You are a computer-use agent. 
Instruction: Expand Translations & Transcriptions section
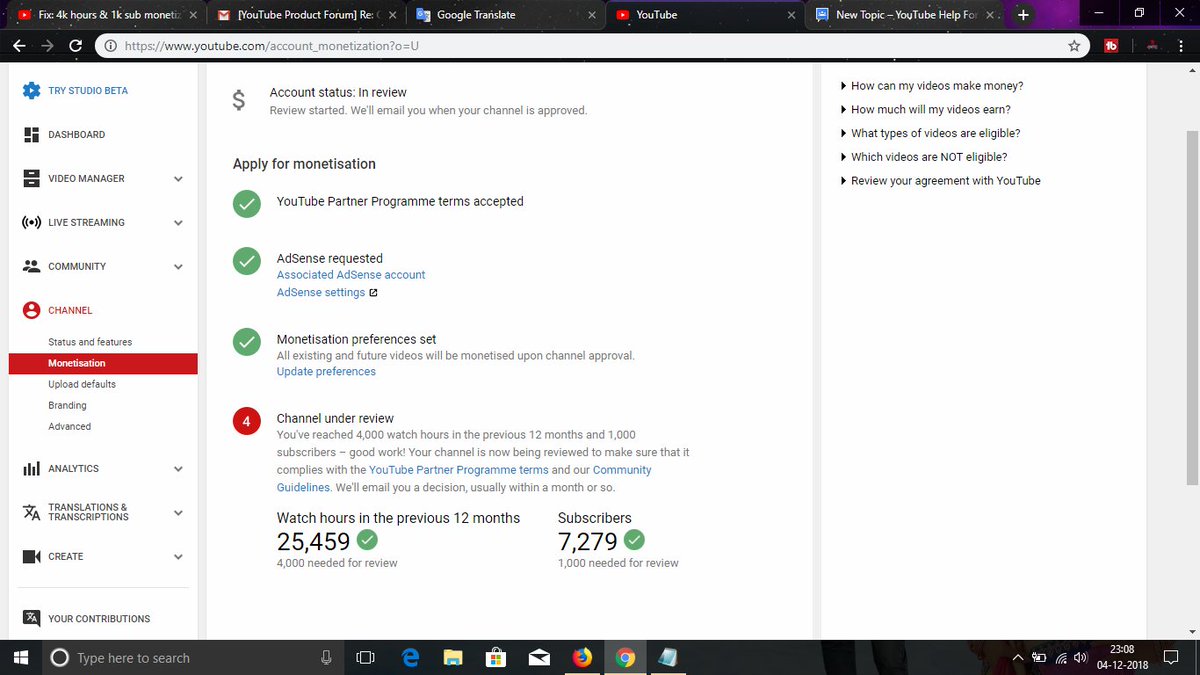(x=178, y=513)
